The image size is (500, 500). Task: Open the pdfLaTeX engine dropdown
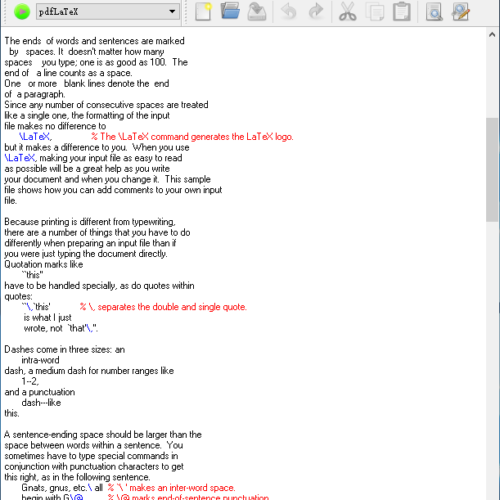point(108,12)
